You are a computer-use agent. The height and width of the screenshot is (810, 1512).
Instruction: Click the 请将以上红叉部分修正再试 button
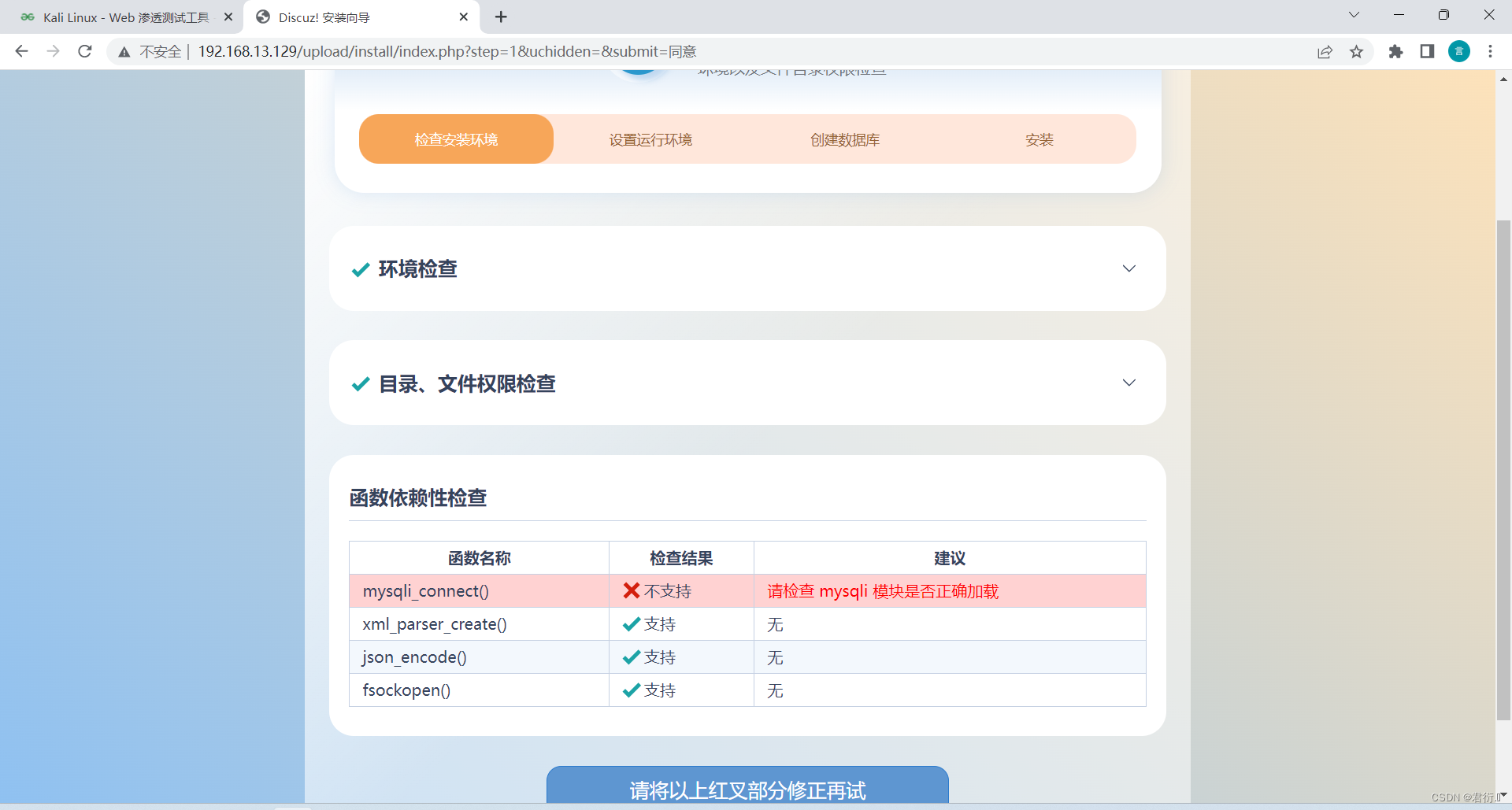point(747,786)
